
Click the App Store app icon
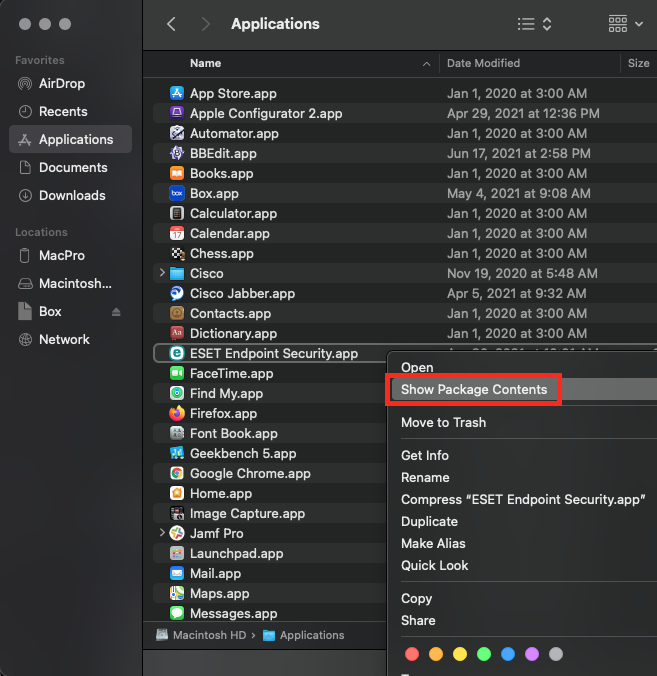177,93
